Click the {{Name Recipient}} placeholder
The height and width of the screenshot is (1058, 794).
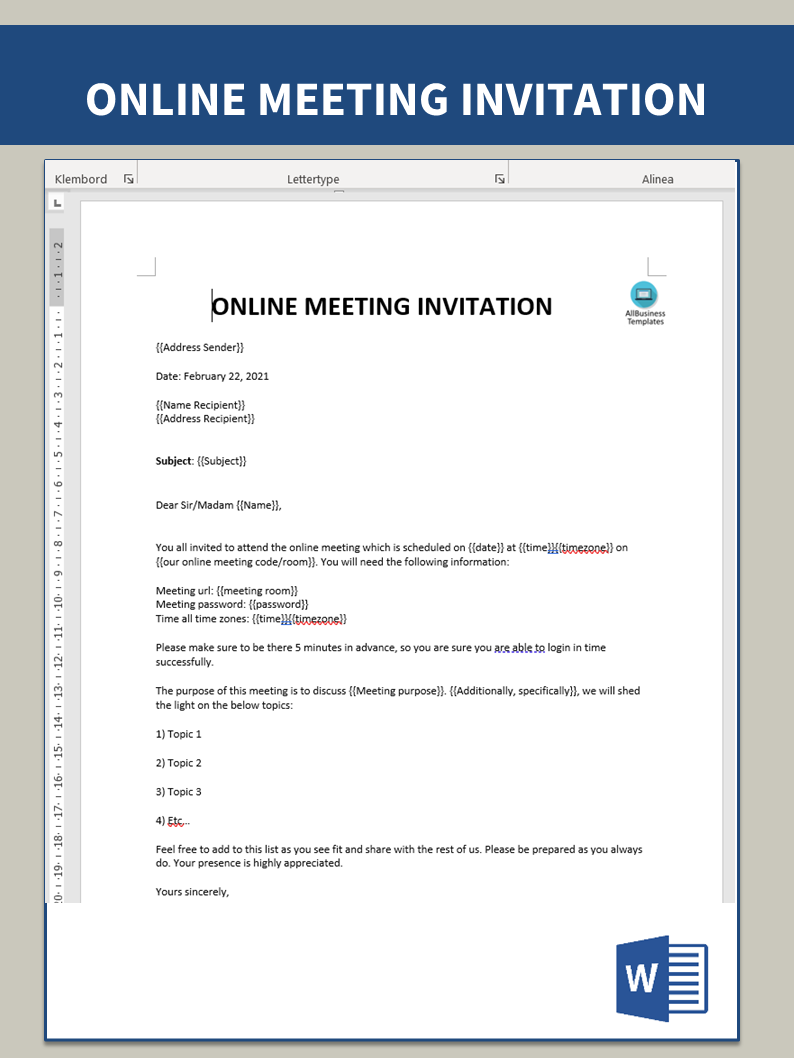(x=200, y=405)
